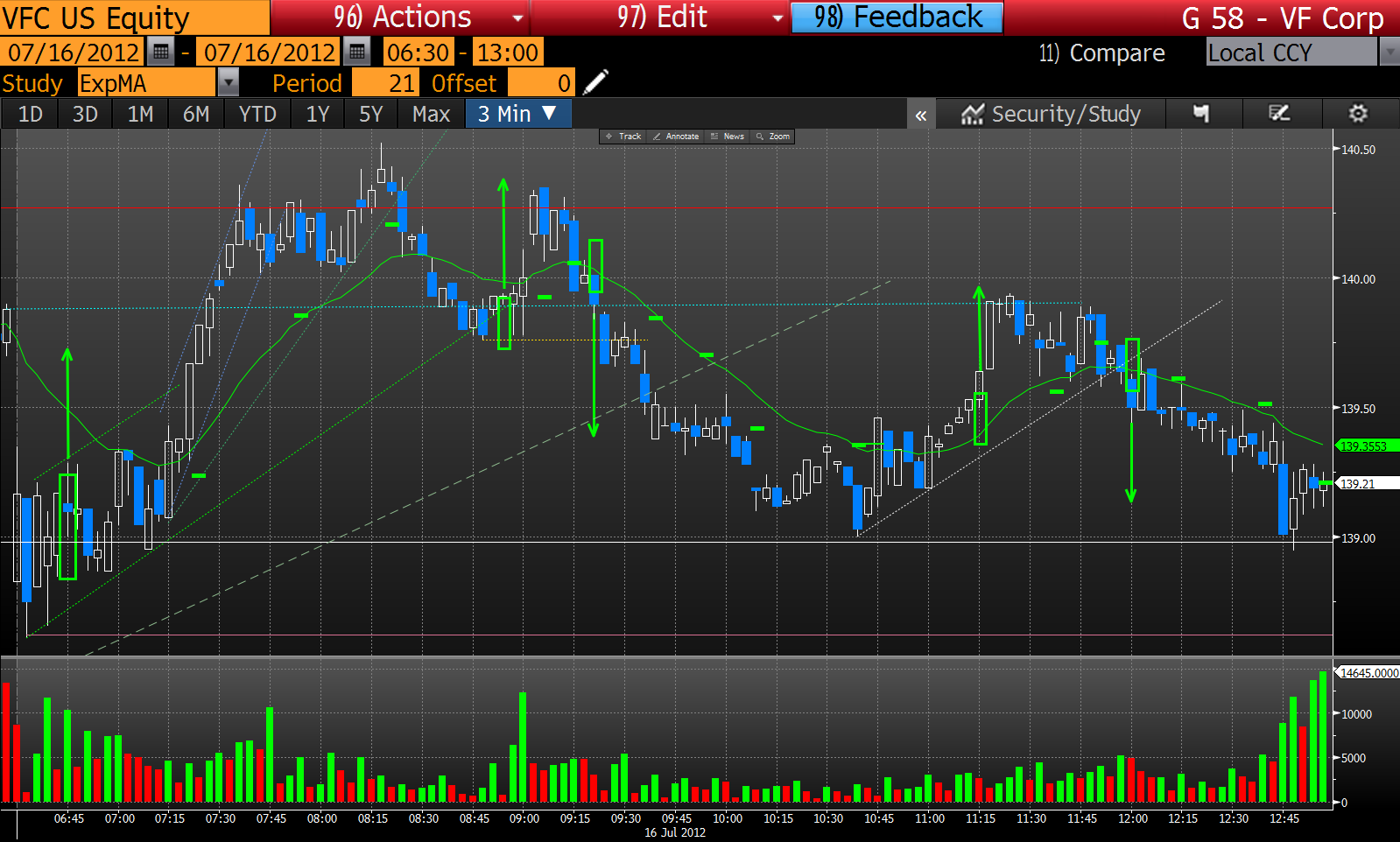Expand the 96) Actions dropdown
This screenshot has width=1400, height=842.
coord(518,18)
